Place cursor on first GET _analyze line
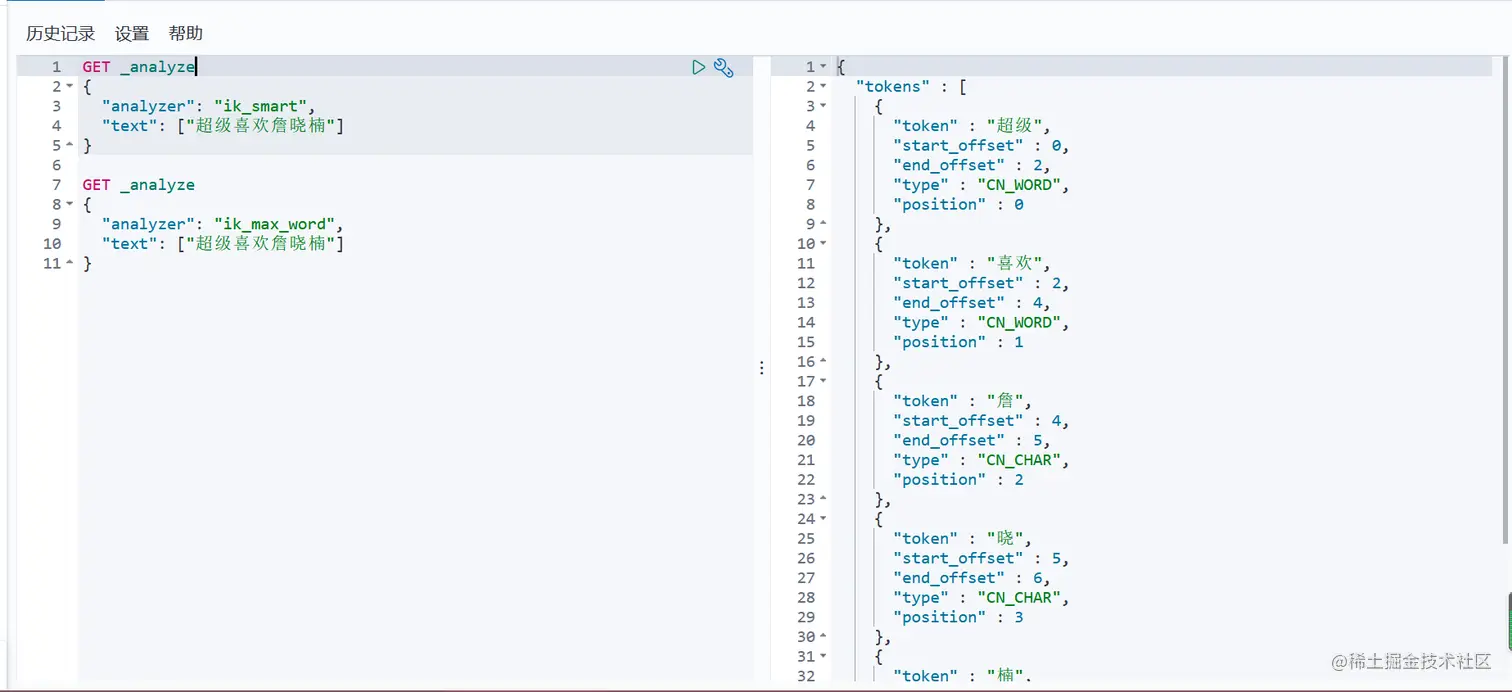 point(139,67)
